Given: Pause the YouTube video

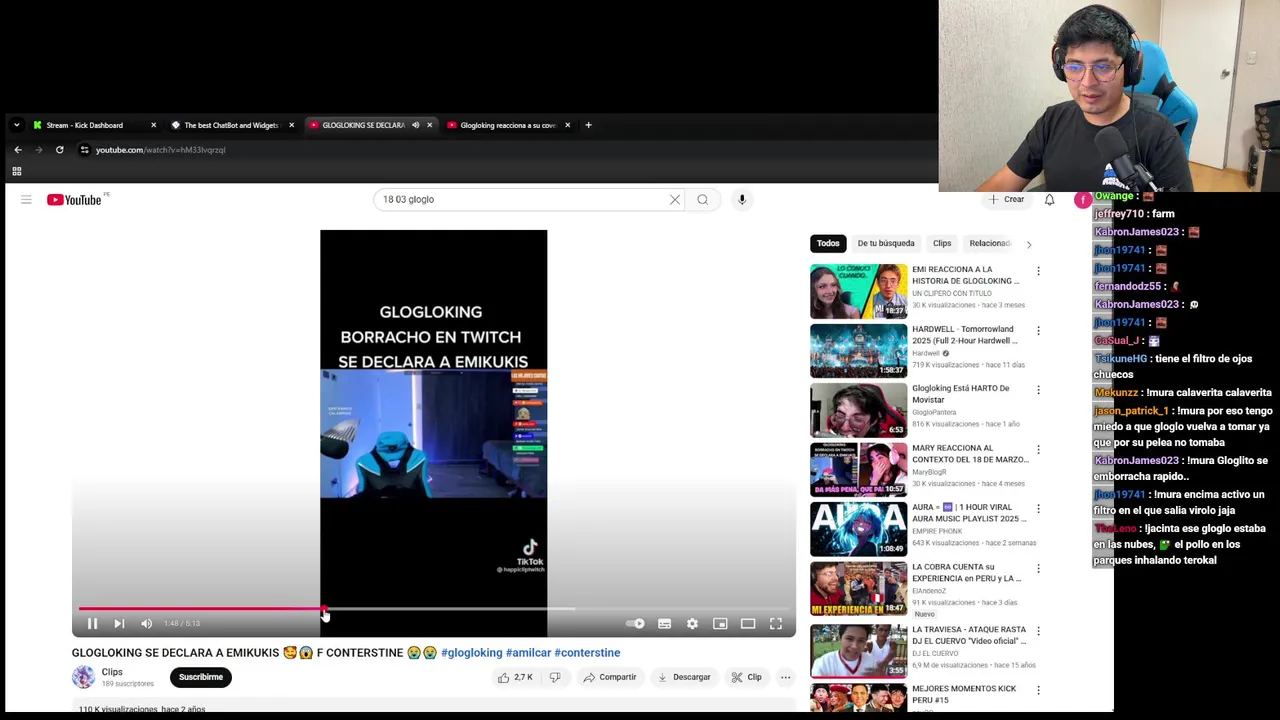Looking at the screenshot, I should pyautogui.click(x=92, y=624).
